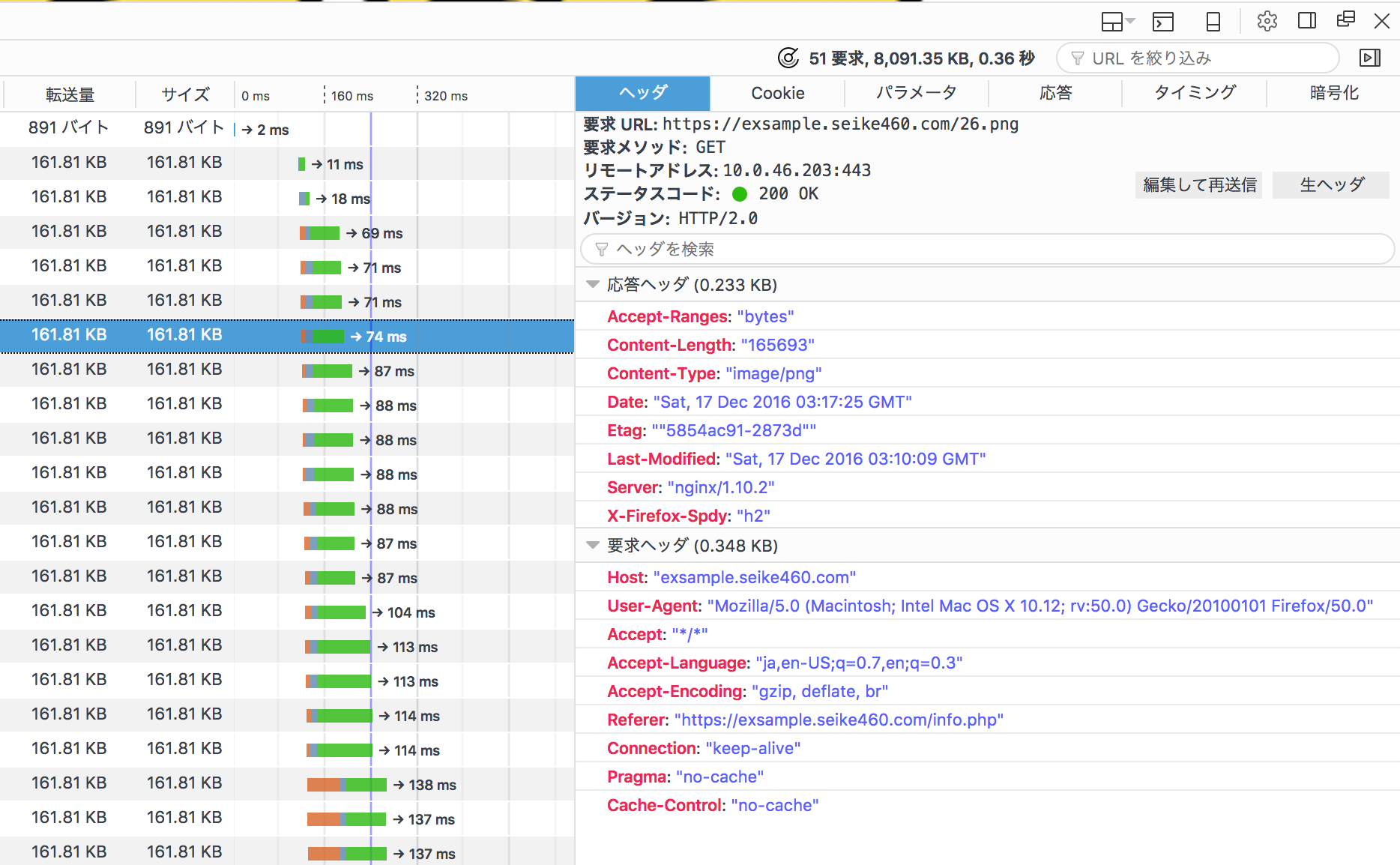This screenshot has height=865, width=1400.
Task: Close the developer tools panel
Action: click(1382, 21)
